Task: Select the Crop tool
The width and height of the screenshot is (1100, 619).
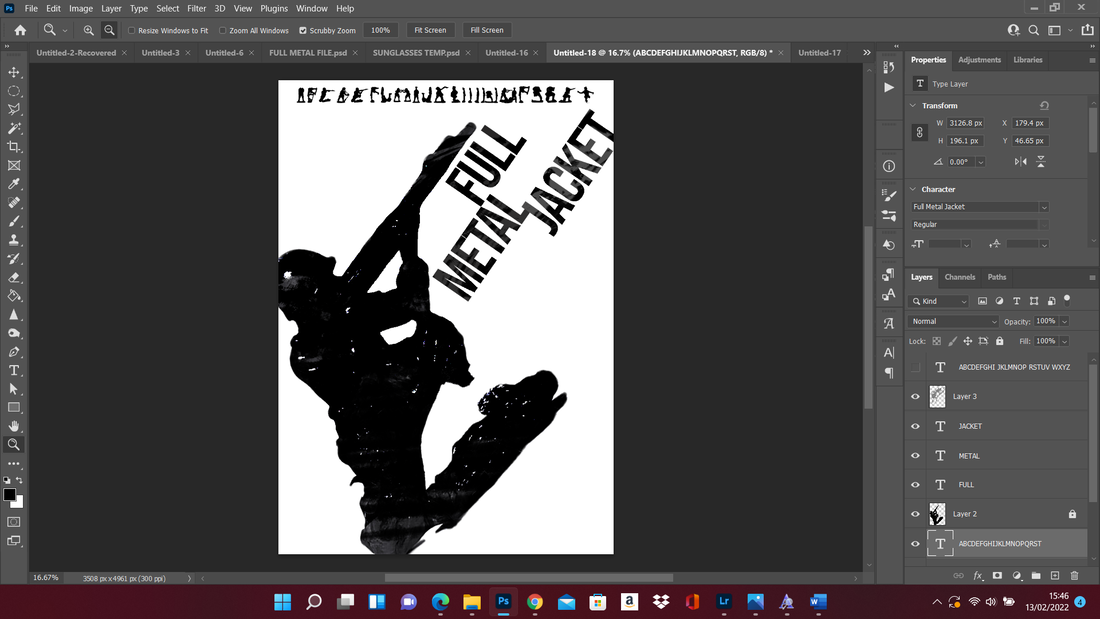Action: click(14, 147)
